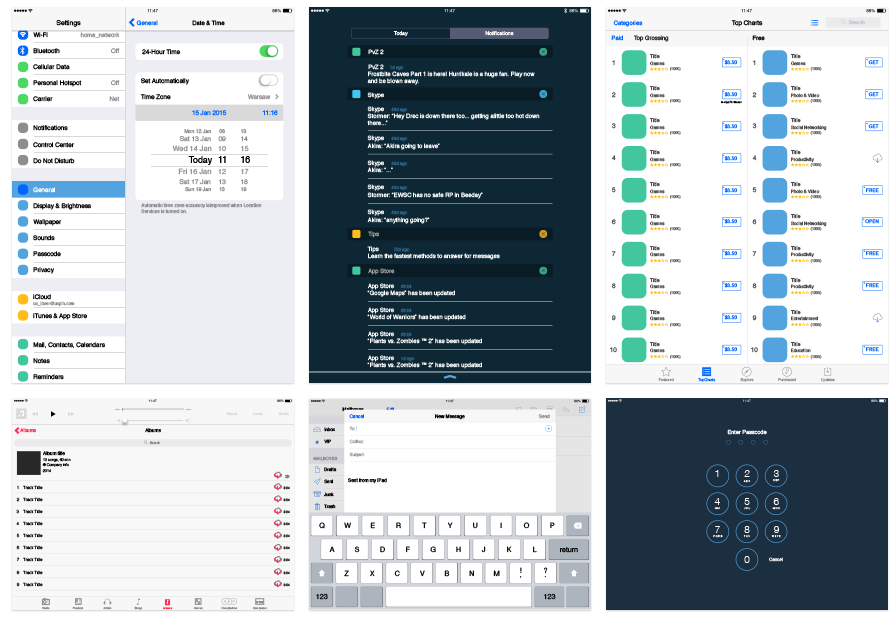This screenshot has width=894, height=620.
Task: Tap digit 0 on passcode keypad
Action: [x=746, y=560]
